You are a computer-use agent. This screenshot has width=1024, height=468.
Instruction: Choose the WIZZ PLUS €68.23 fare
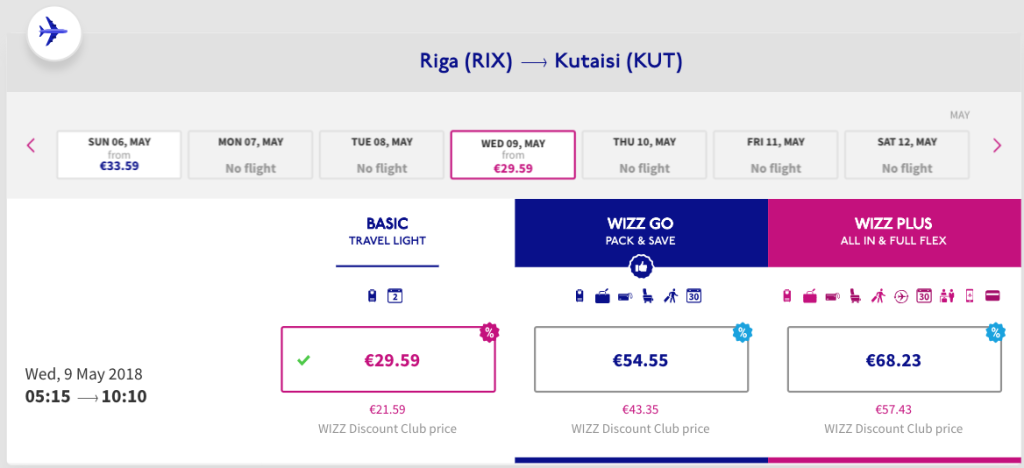click(894, 359)
